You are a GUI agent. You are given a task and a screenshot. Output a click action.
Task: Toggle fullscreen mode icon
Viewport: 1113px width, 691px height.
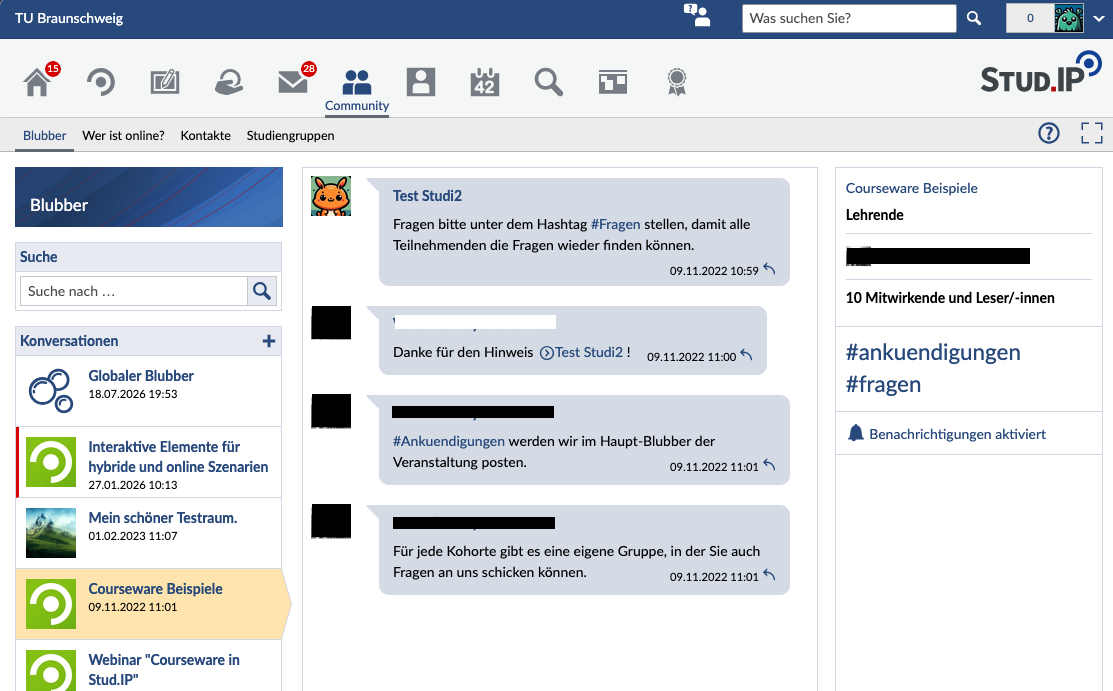pyautogui.click(x=1092, y=133)
